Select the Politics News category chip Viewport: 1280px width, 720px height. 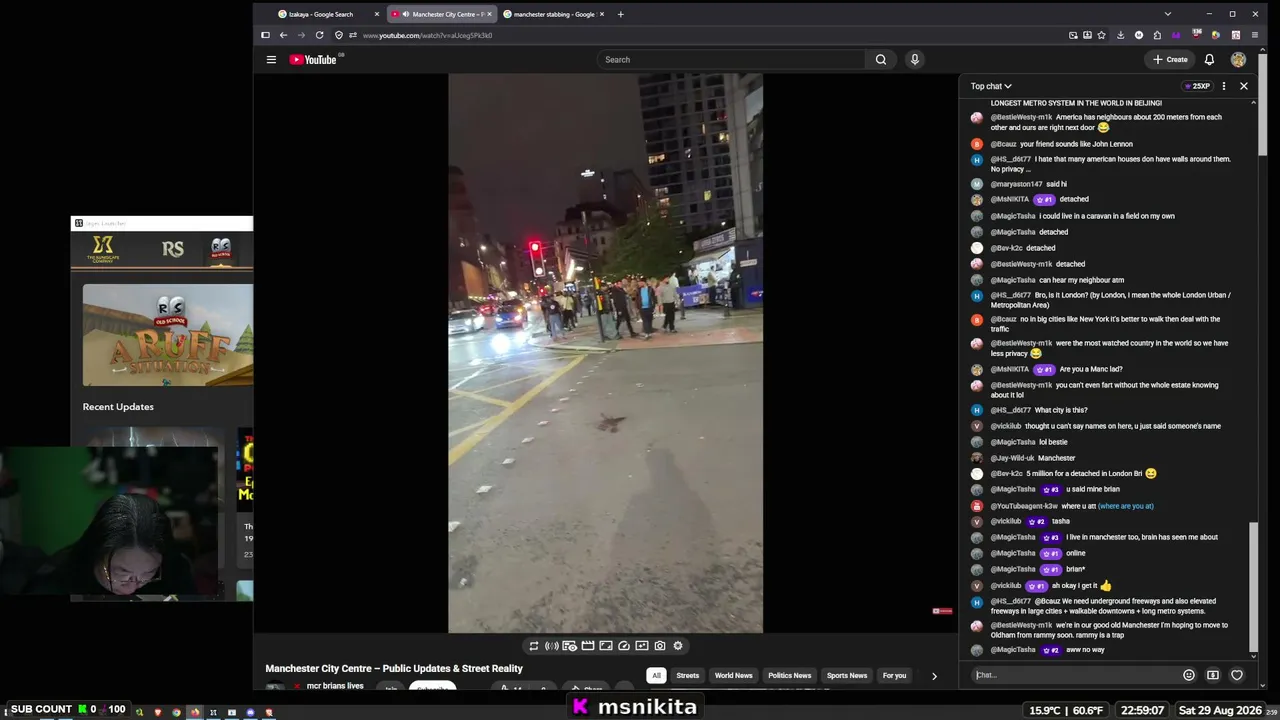[789, 676]
